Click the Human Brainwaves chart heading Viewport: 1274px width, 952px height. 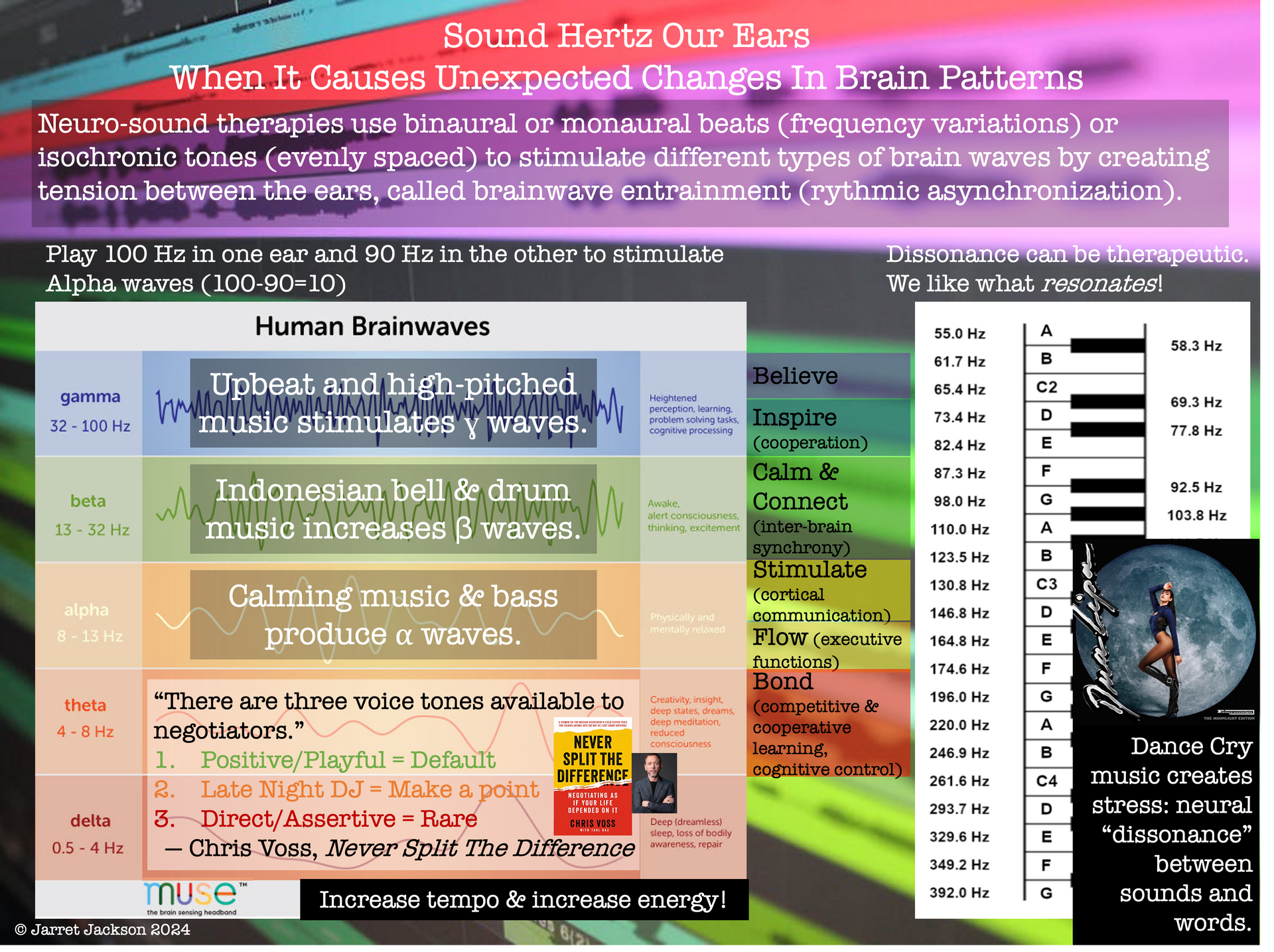[x=372, y=326]
